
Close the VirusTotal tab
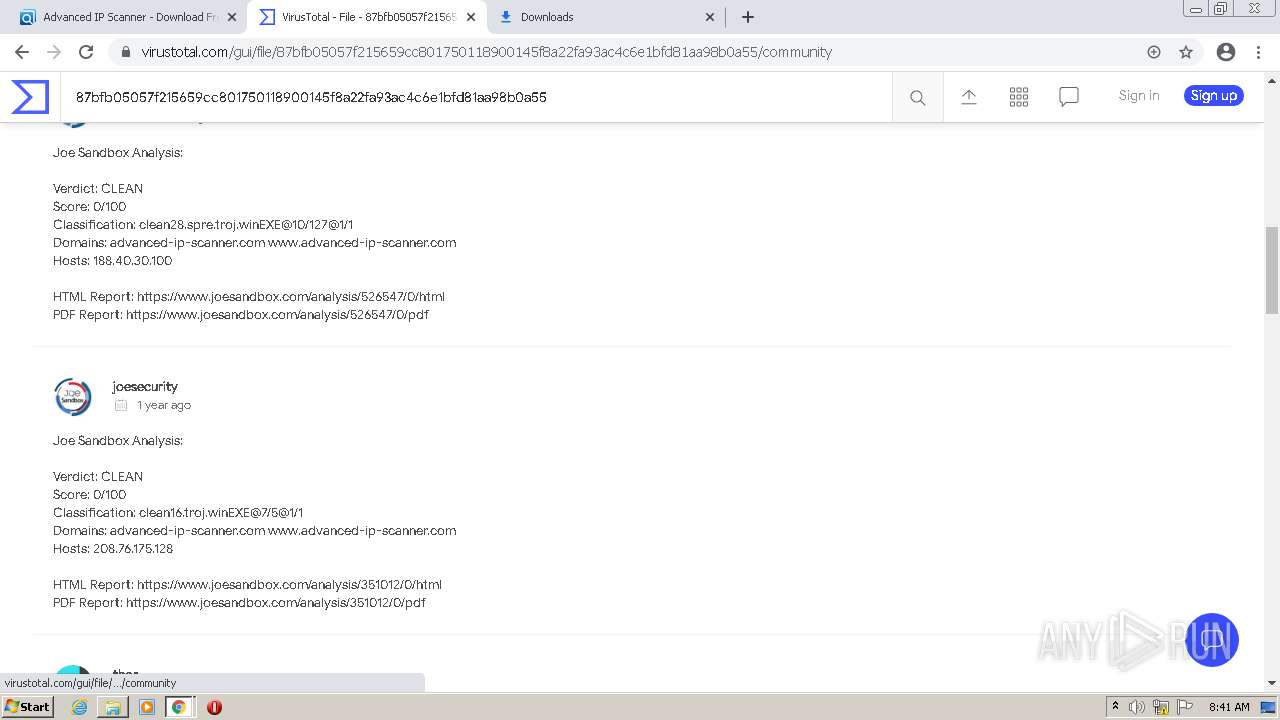pyautogui.click(x=471, y=17)
